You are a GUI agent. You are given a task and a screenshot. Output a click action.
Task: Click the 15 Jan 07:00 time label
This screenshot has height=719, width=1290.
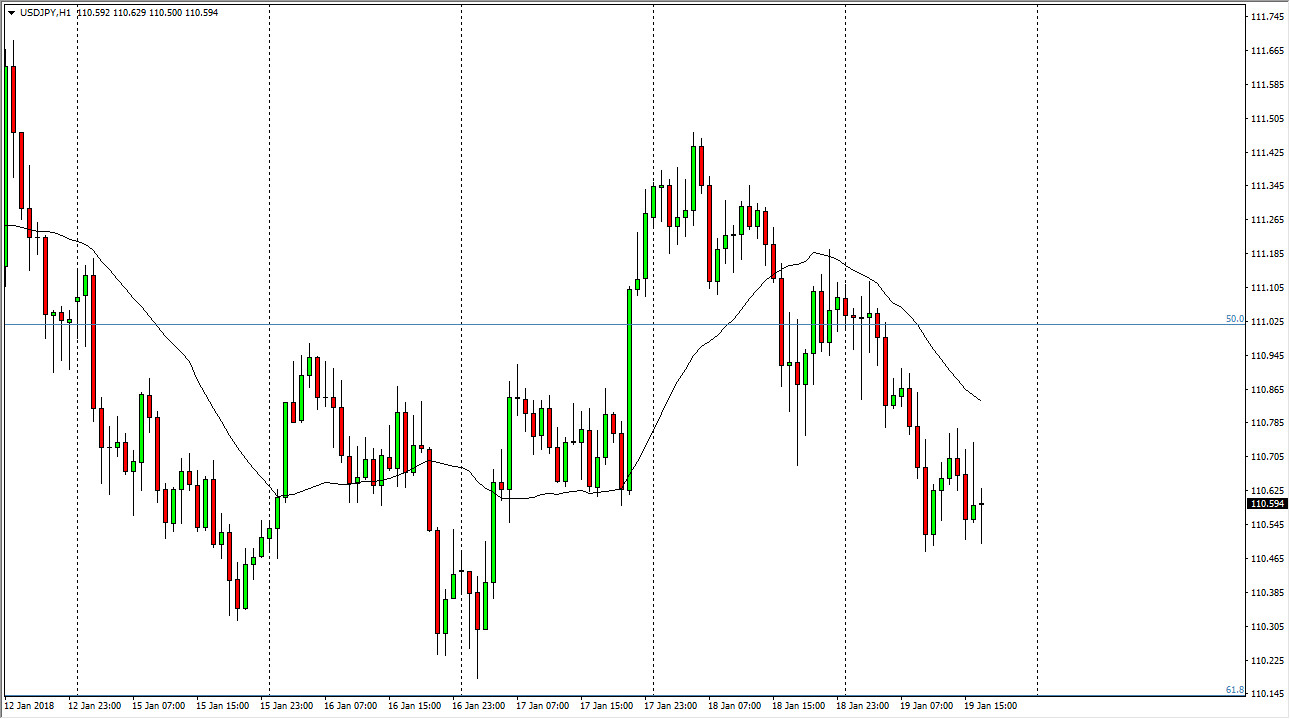click(x=159, y=706)
